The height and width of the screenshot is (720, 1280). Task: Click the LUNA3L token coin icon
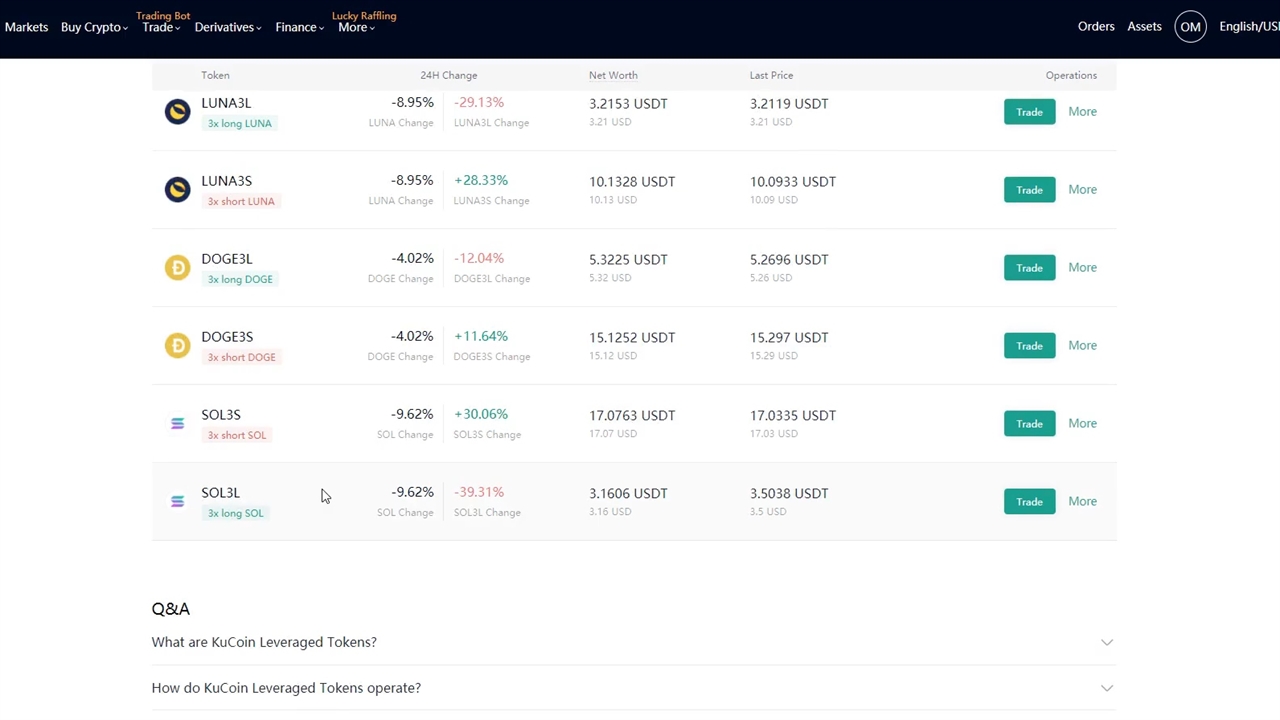[x=177, y=112]
